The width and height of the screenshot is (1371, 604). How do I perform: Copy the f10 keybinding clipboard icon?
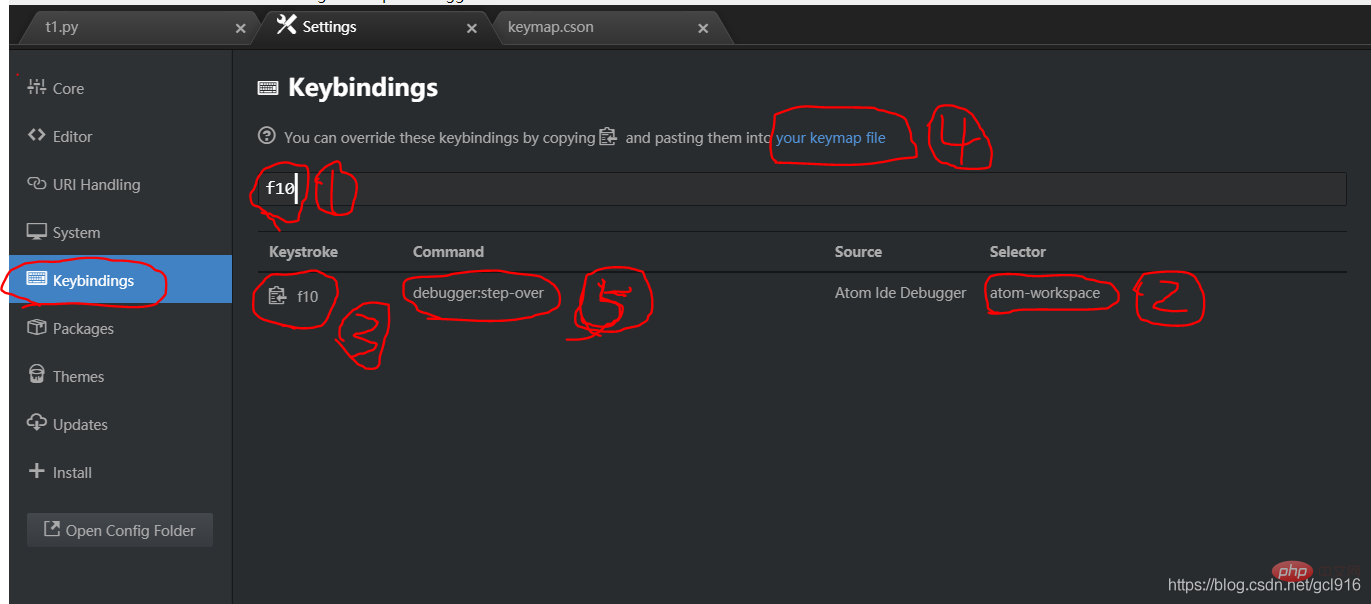pos(278,296)
